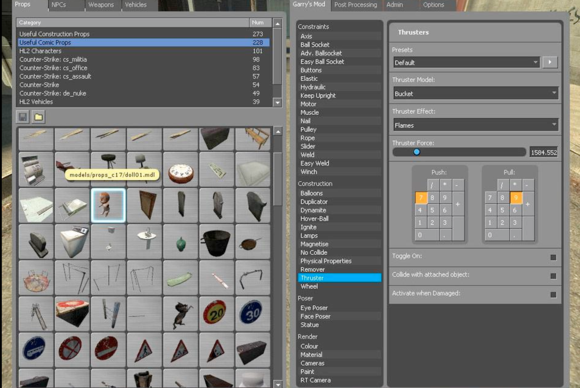580x388 pixels.
Task: Select key 0 on the Pull numpad
Action: point(497,235)
